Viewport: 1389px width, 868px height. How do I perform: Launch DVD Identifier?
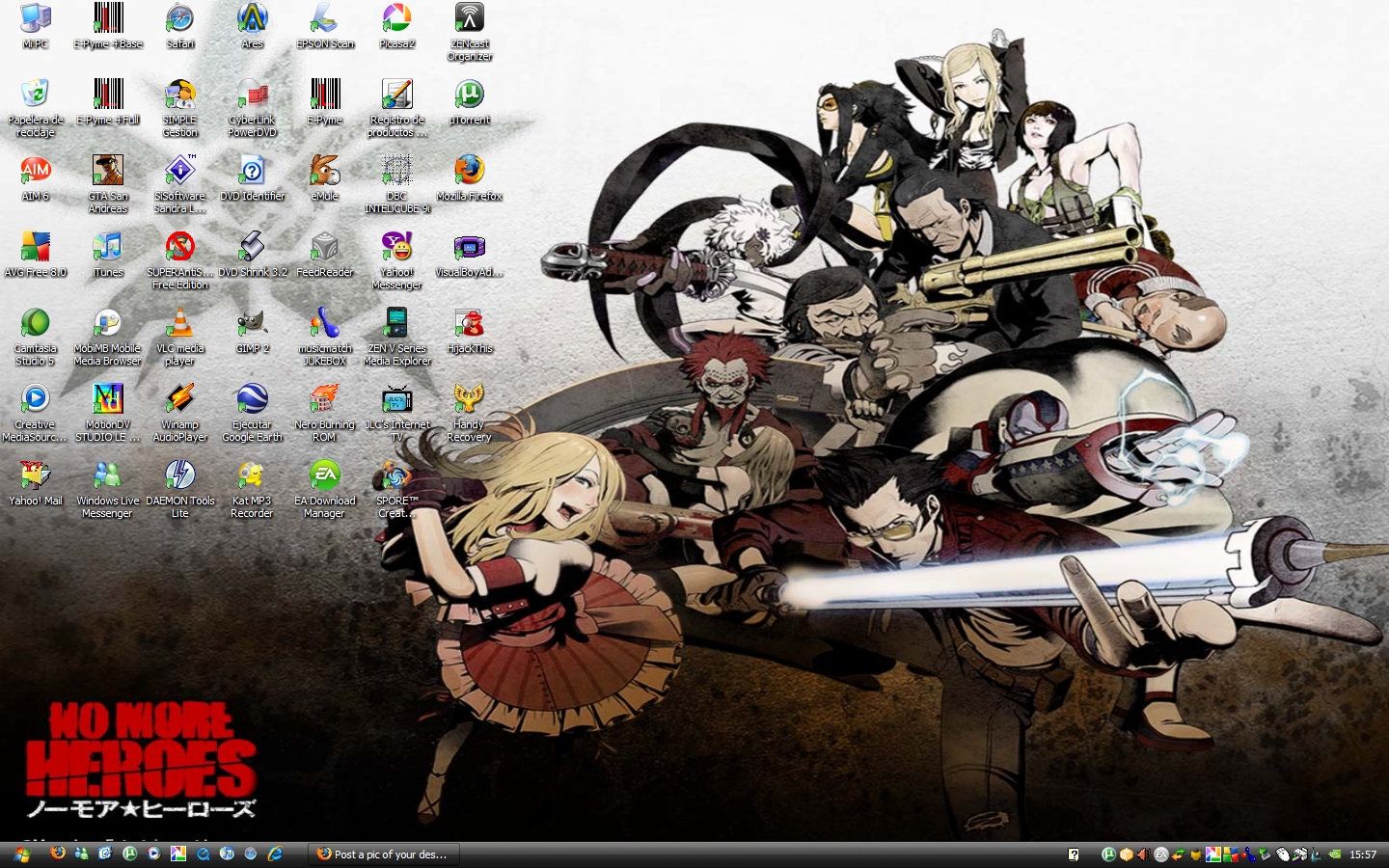253,178
